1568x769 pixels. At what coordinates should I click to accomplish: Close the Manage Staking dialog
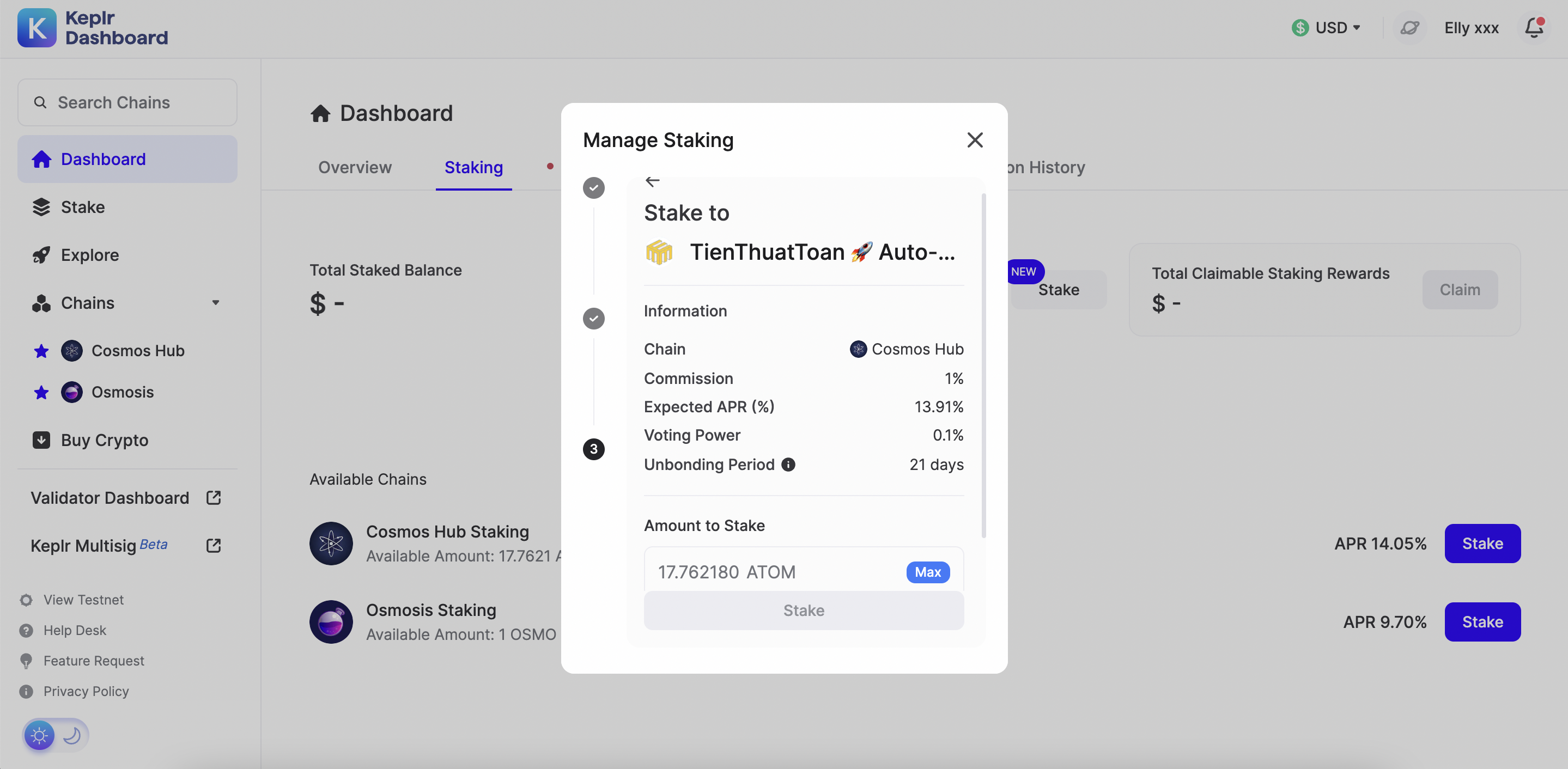975,140
